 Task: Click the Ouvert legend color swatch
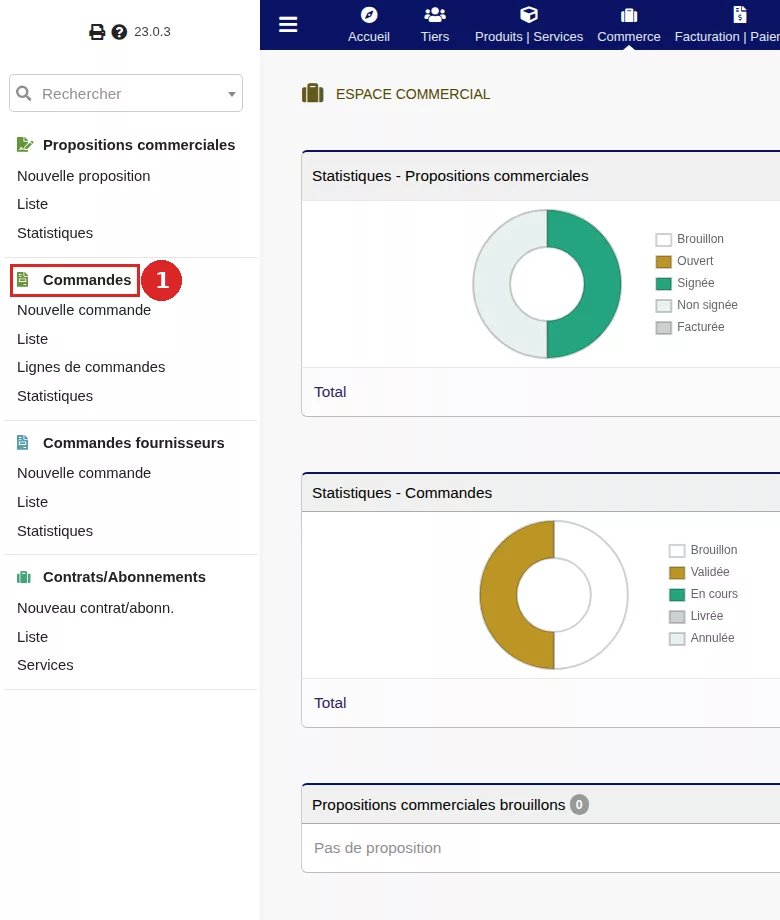point(663,262)
